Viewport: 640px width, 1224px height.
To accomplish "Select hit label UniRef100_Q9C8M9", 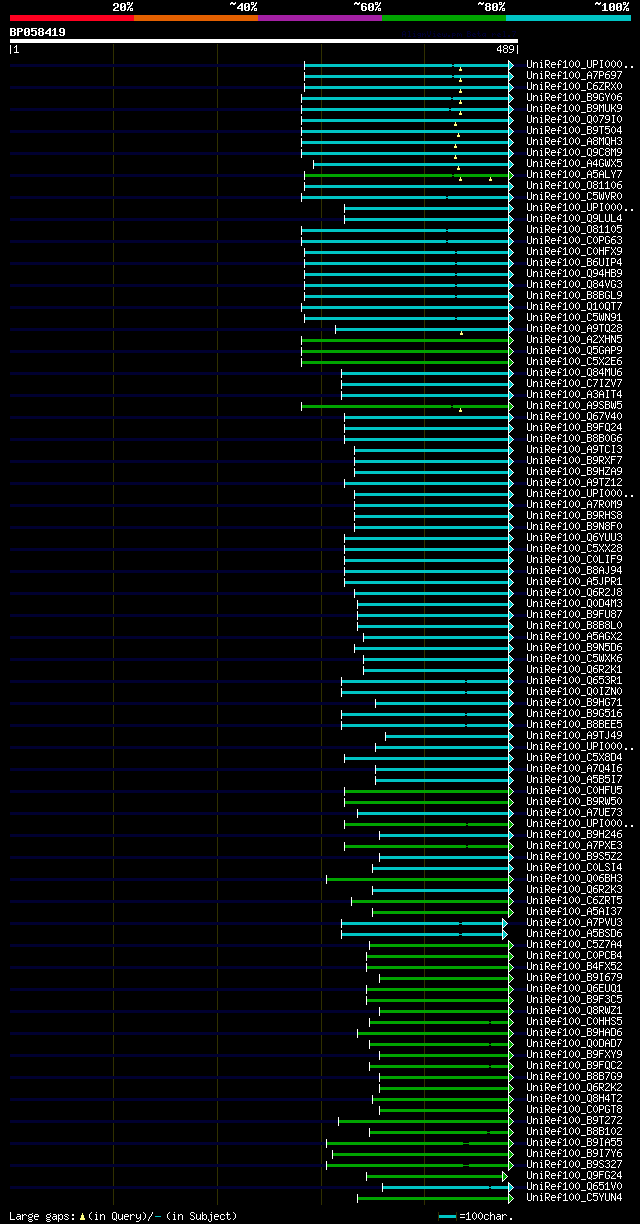I will pyautogui.click(x=574, y=153).
